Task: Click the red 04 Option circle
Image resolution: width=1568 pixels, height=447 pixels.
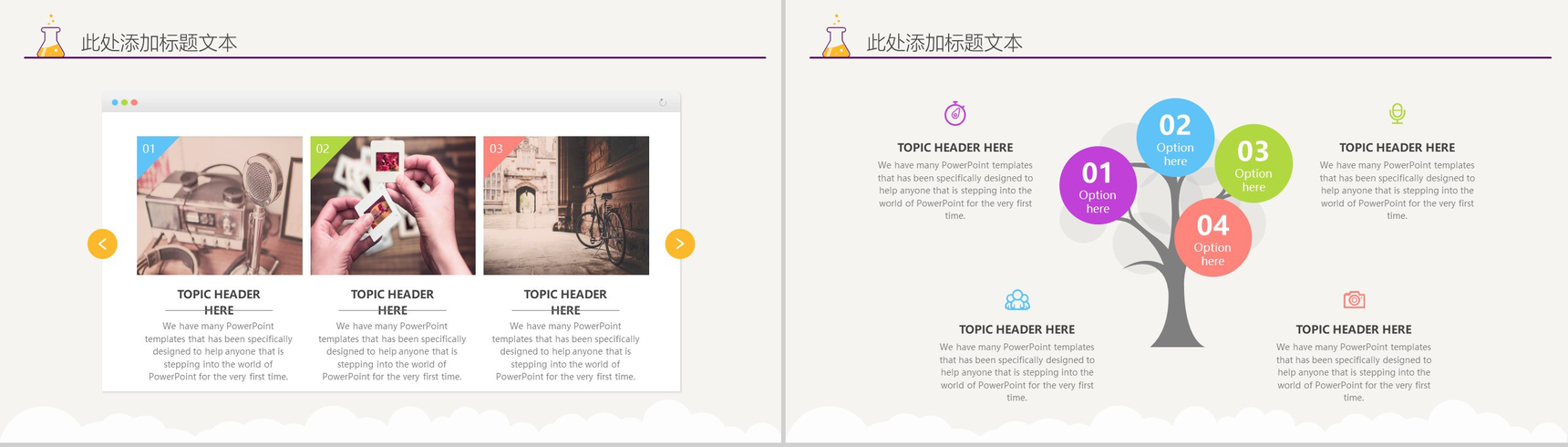Action: click(x=1212, y=237)
